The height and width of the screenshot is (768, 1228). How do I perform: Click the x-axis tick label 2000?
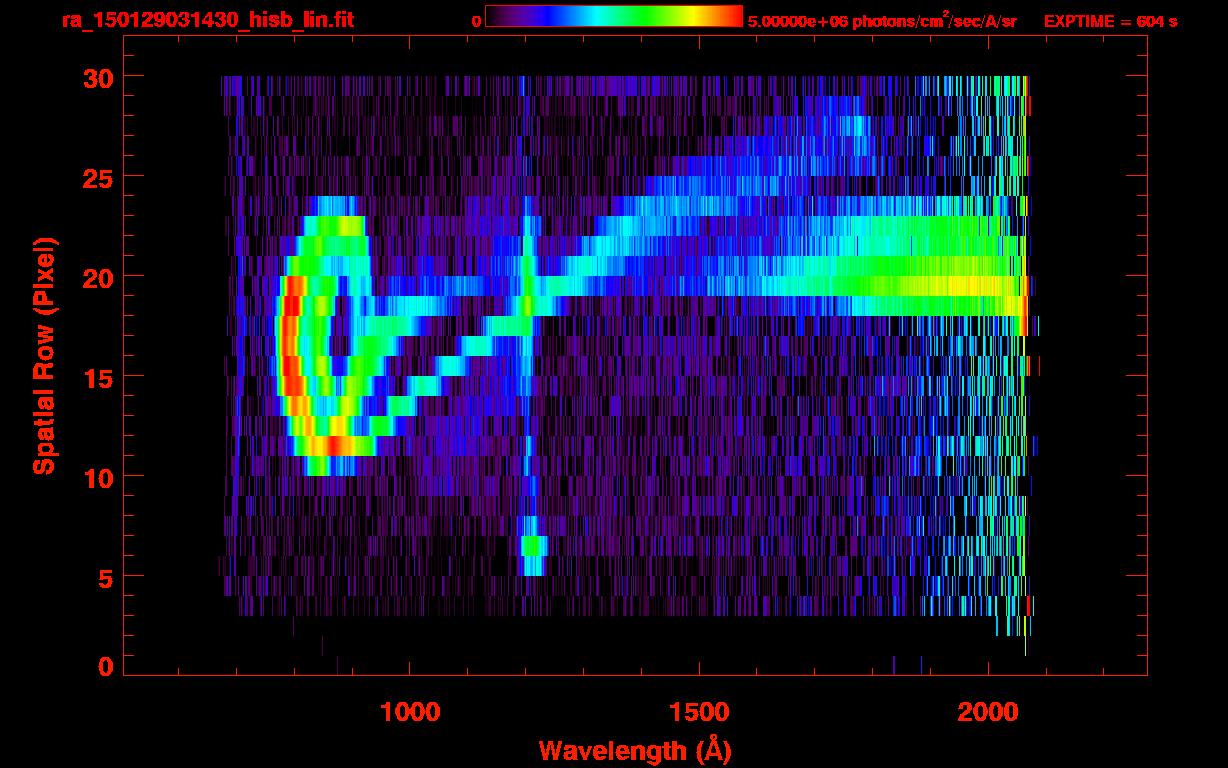[x=988, y=713]
